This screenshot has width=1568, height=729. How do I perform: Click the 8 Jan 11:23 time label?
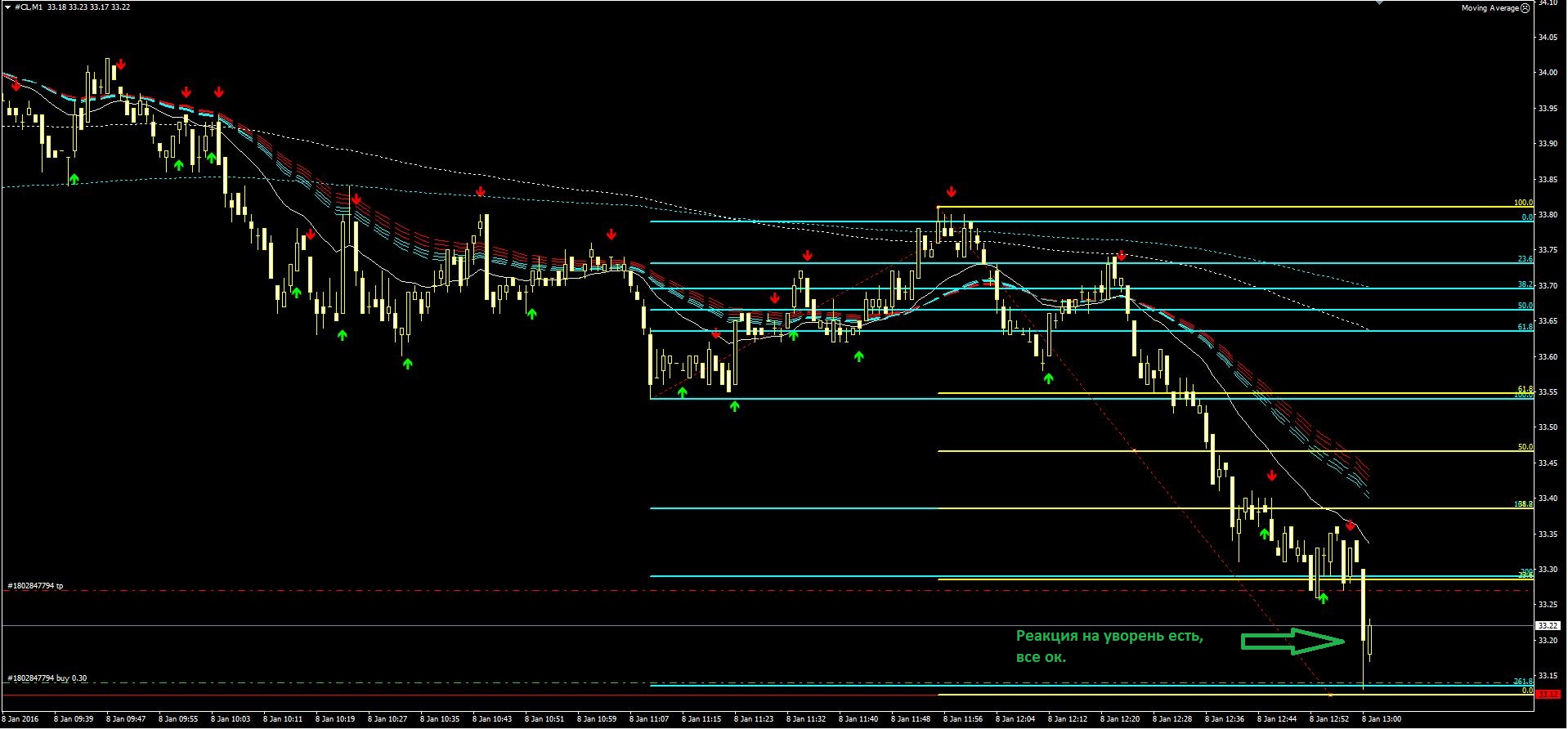(x=754, y=719)
